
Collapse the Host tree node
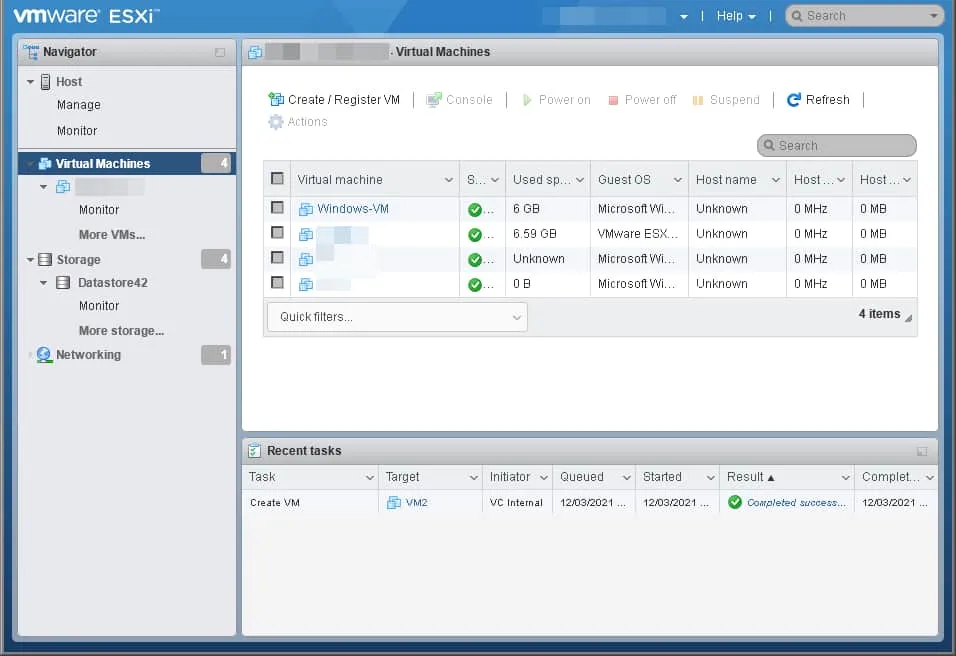tap(30, 82)
